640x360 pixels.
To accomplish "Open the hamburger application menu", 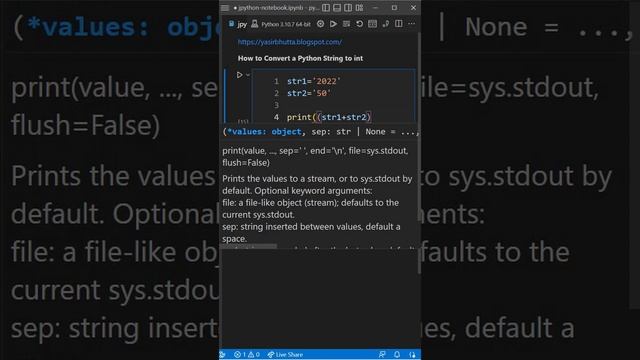I will [225, 8].
